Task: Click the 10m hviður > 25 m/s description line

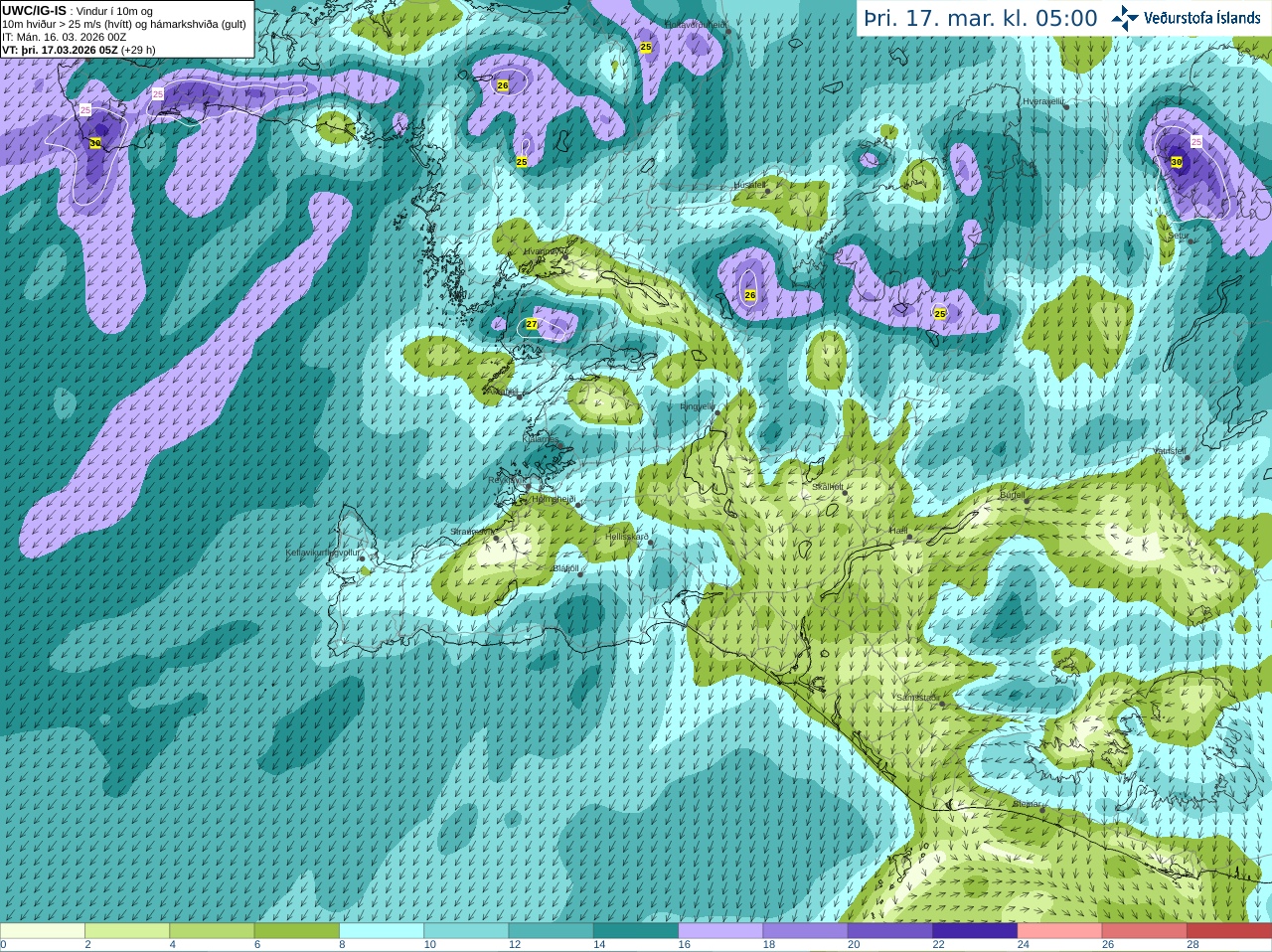Action: click(124, 24)
